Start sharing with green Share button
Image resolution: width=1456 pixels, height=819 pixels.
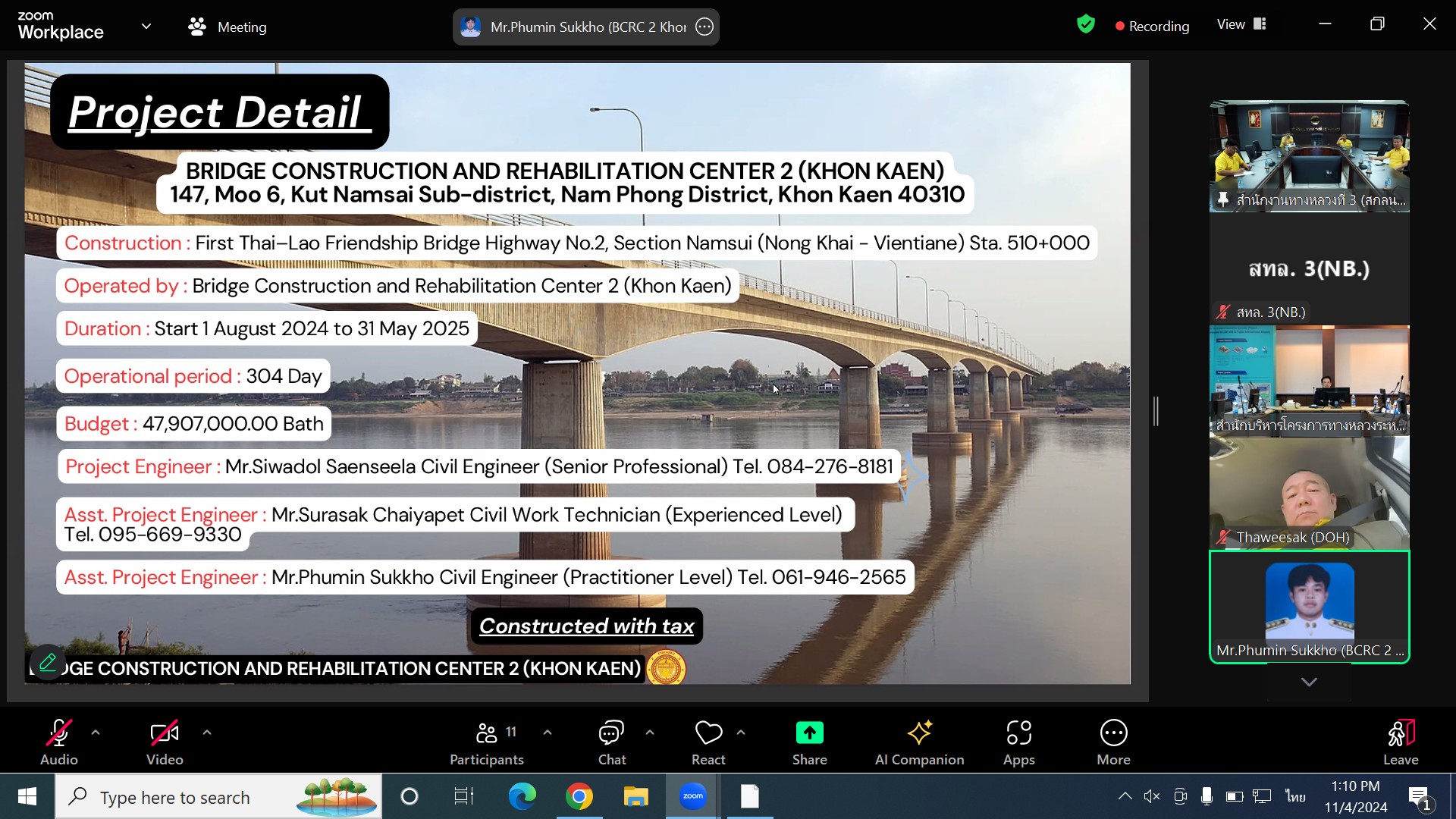pos(809,742)
